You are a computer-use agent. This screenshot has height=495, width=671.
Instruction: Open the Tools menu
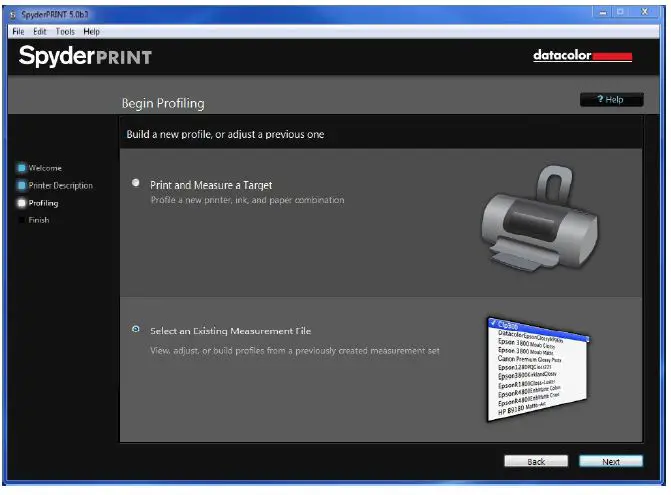(65, 32)
